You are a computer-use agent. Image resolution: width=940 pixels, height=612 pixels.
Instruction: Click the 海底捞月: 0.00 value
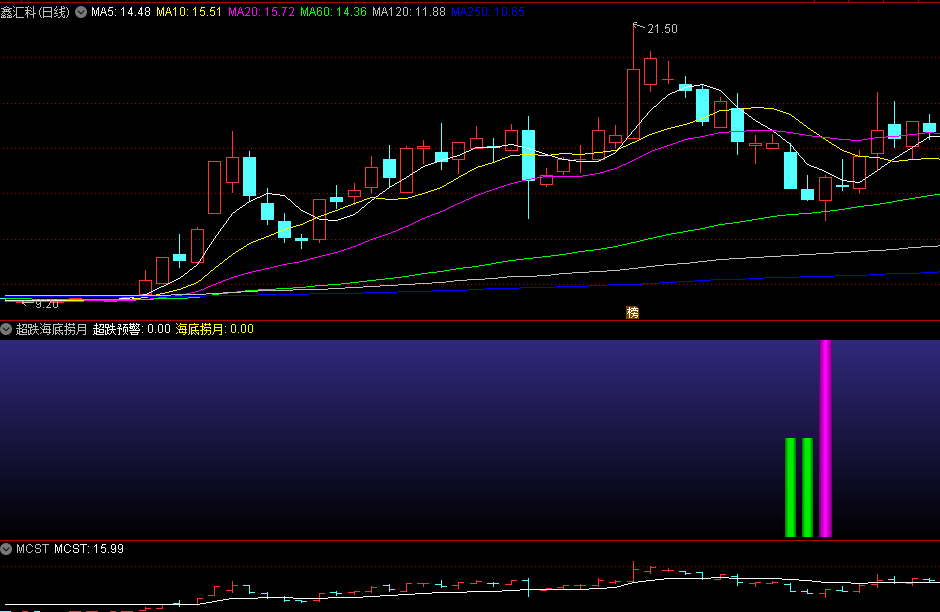215,329
